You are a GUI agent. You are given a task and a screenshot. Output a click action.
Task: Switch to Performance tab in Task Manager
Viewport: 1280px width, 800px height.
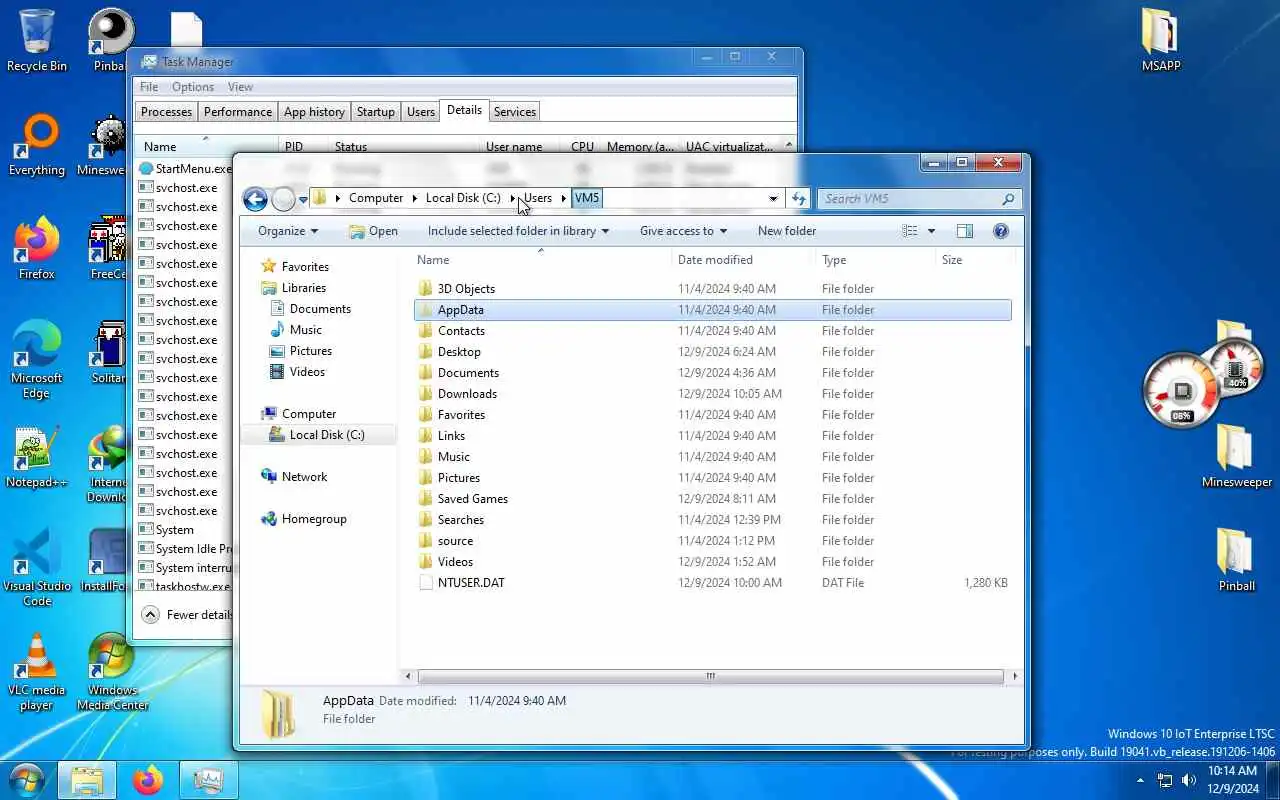point(238,112)
